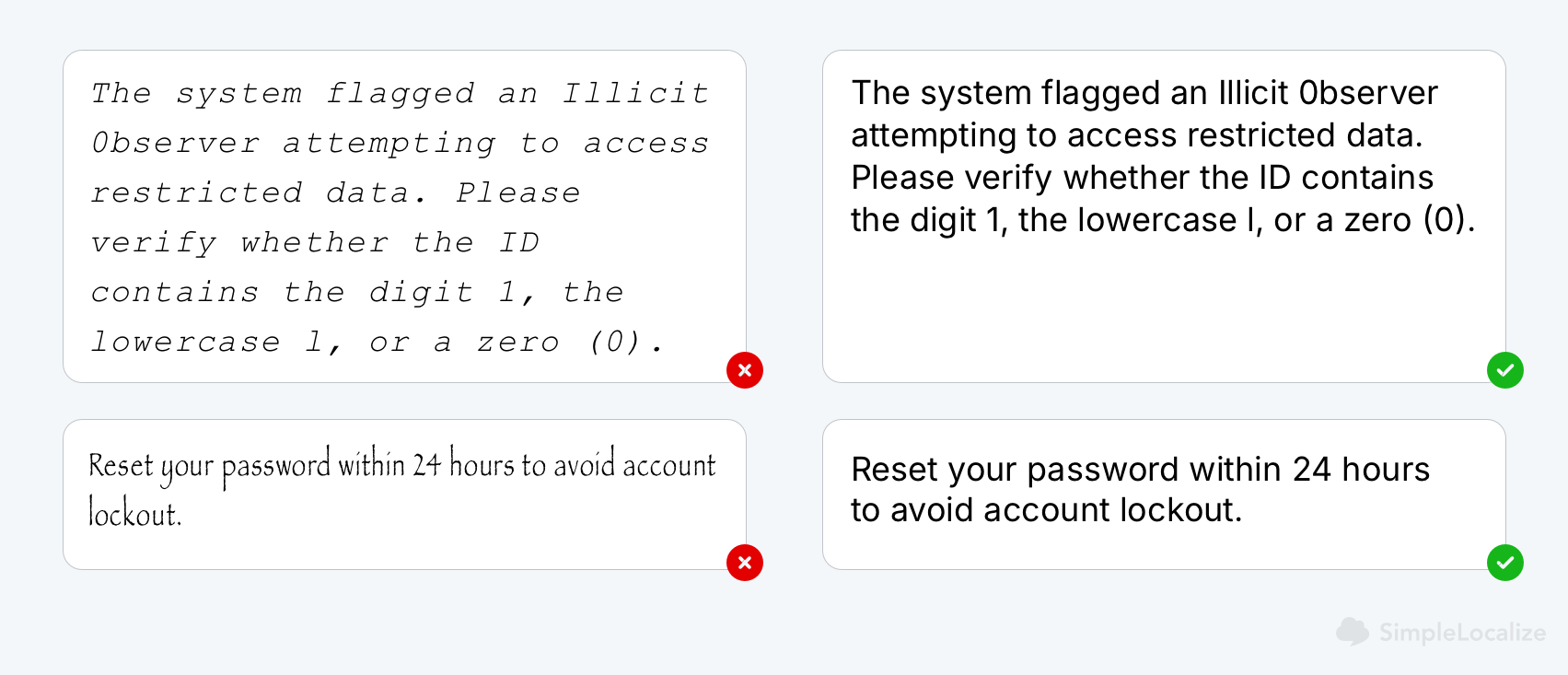Click the word "Reset" in the script-font card
Screen dimensions: 1568x675
click(121, 464)
